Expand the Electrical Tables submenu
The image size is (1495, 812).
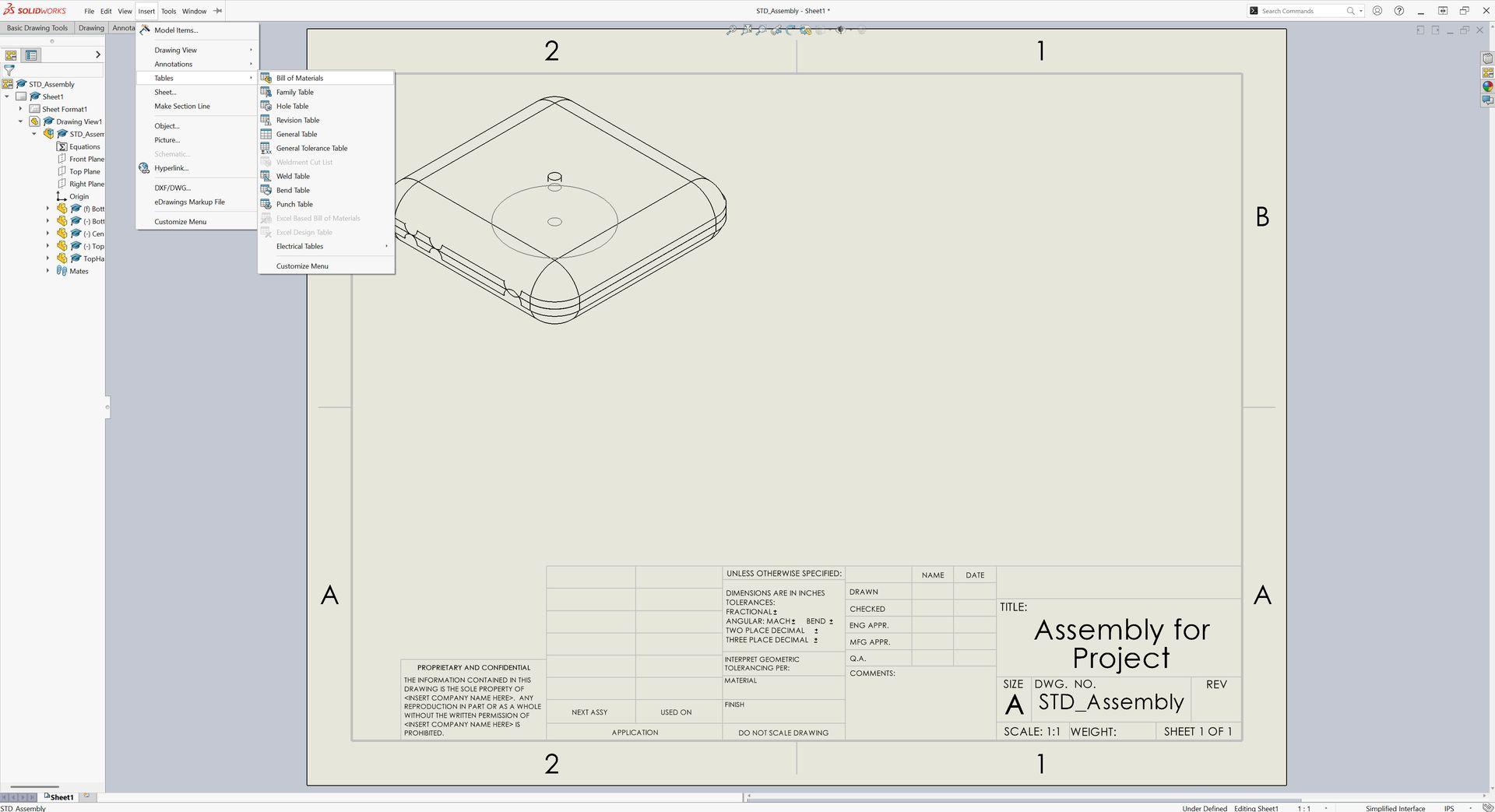(326, 246)
